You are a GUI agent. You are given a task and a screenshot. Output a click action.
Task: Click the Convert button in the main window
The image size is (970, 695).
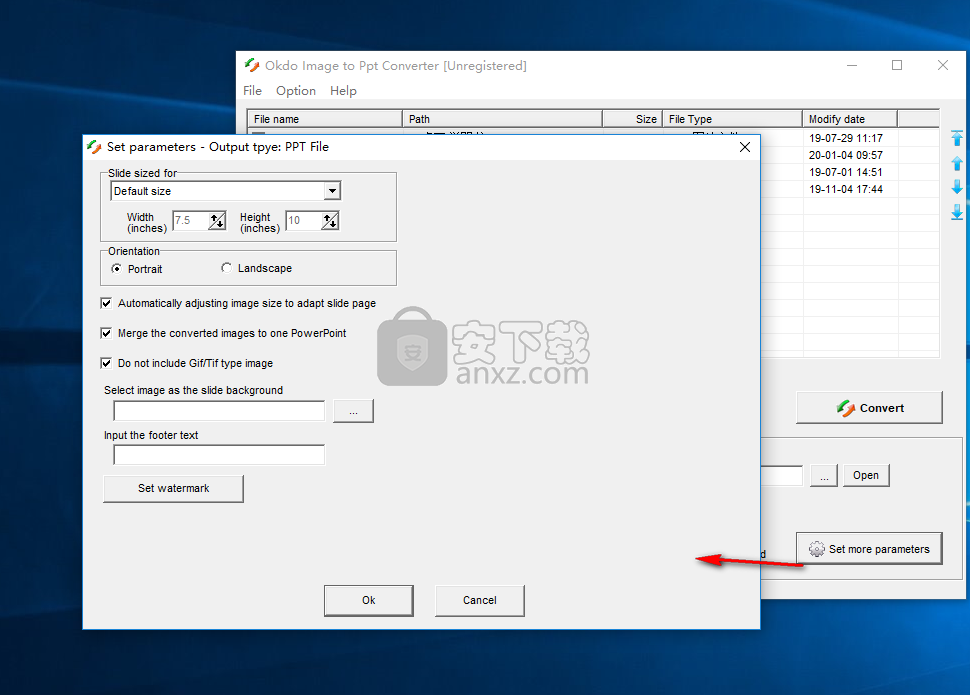[x=869, y=408]
